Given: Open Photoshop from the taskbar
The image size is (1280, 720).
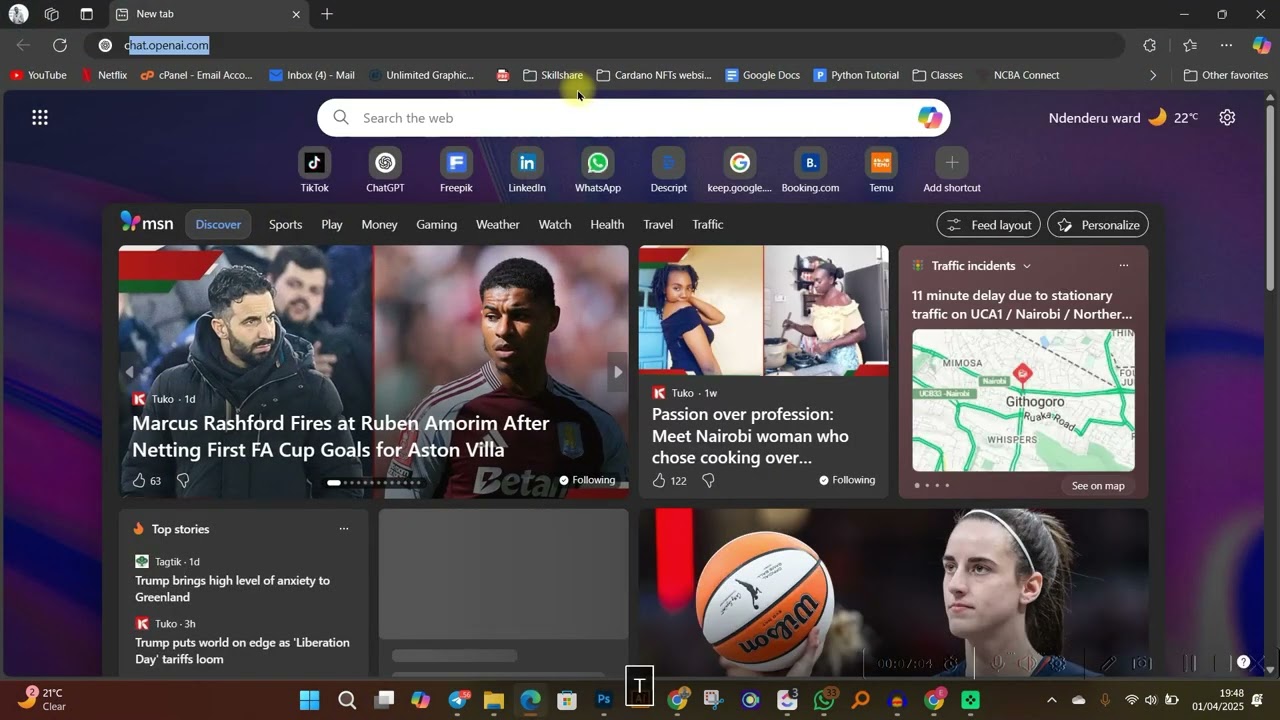Looking at the screenshot, I should point(603,700).
